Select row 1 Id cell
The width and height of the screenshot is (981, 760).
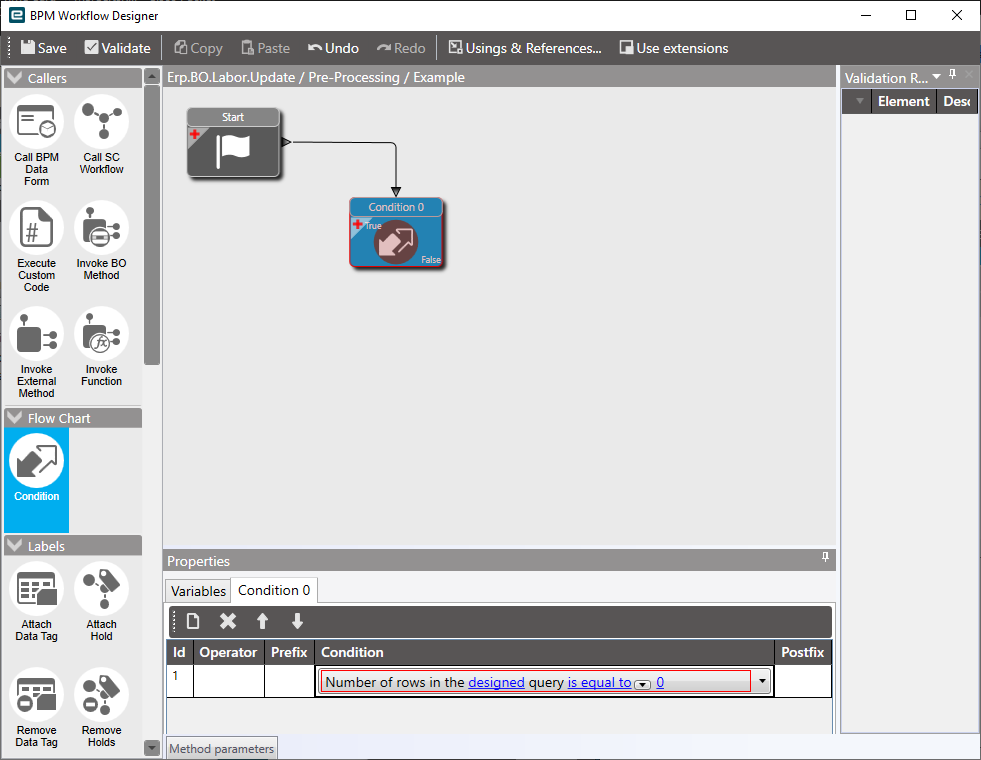[180, 681]
